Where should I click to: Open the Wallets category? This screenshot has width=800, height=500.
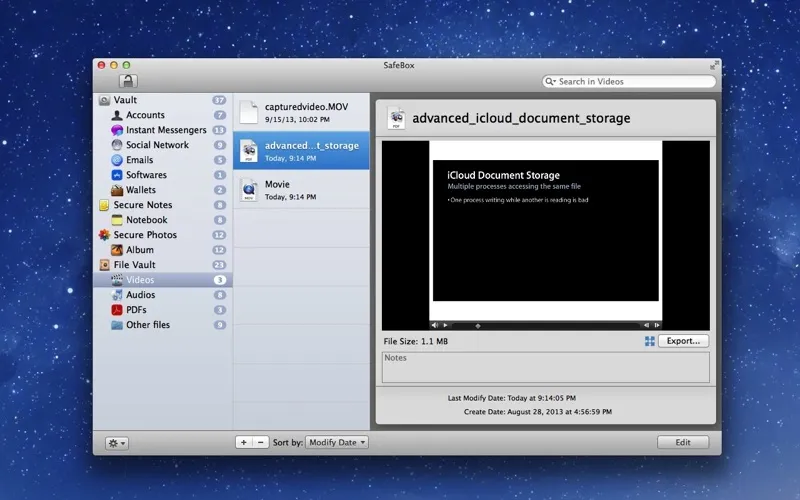(140, 190)
